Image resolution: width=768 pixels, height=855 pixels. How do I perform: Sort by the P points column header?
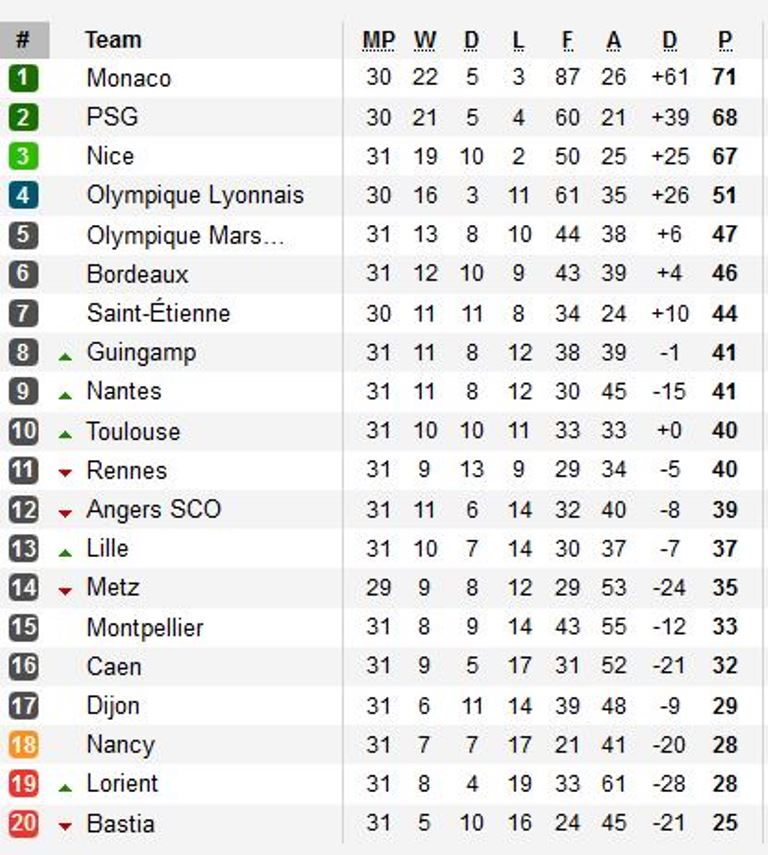point(725,40)
